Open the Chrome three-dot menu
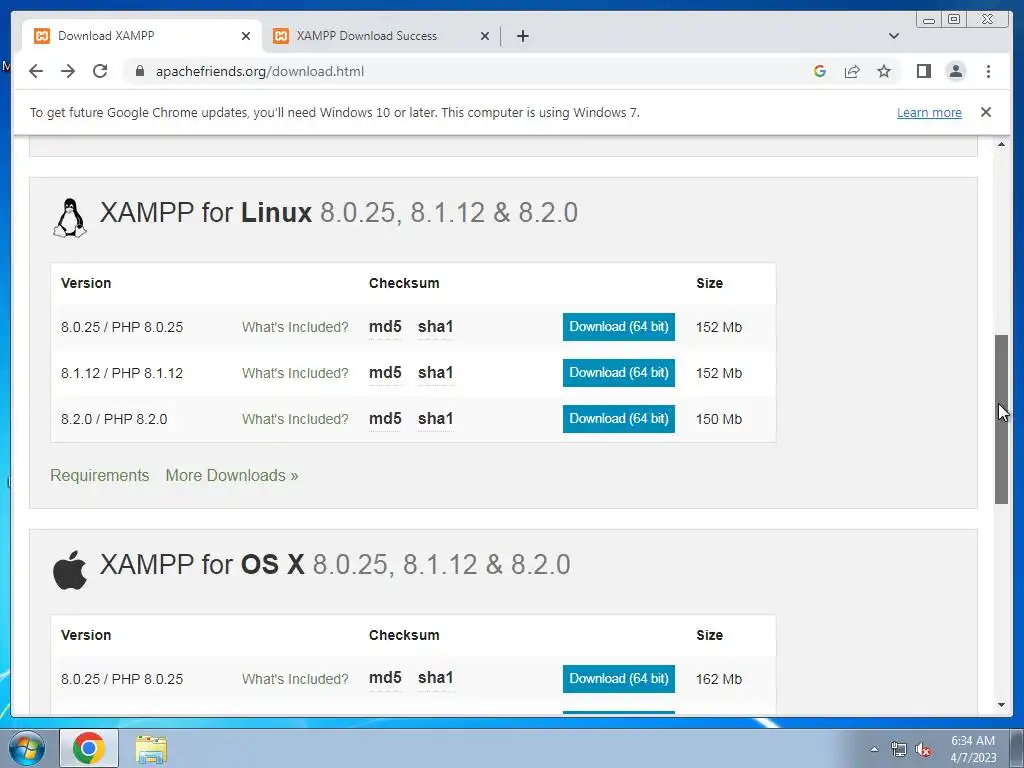 point(988,71)
